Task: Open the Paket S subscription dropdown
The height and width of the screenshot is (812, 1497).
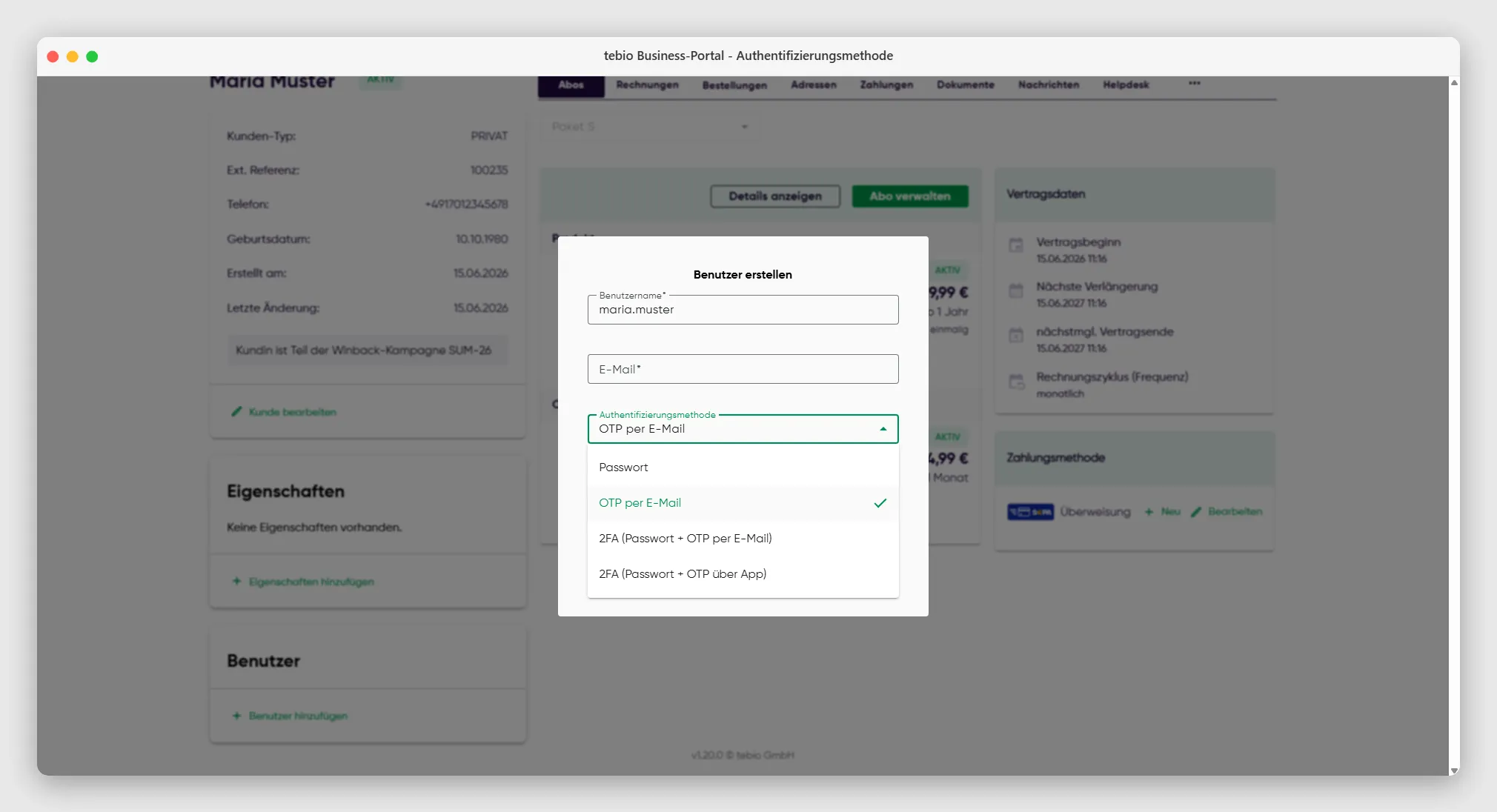Action: coord(649,127)
